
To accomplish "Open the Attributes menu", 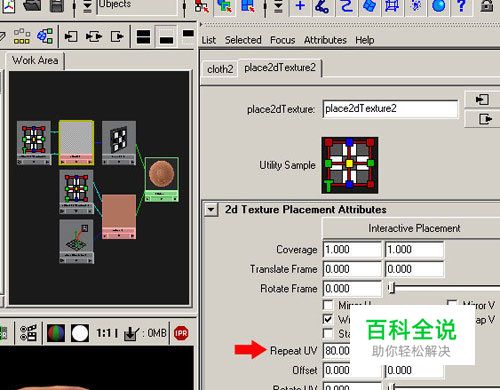I will click(x=325, y=40).
